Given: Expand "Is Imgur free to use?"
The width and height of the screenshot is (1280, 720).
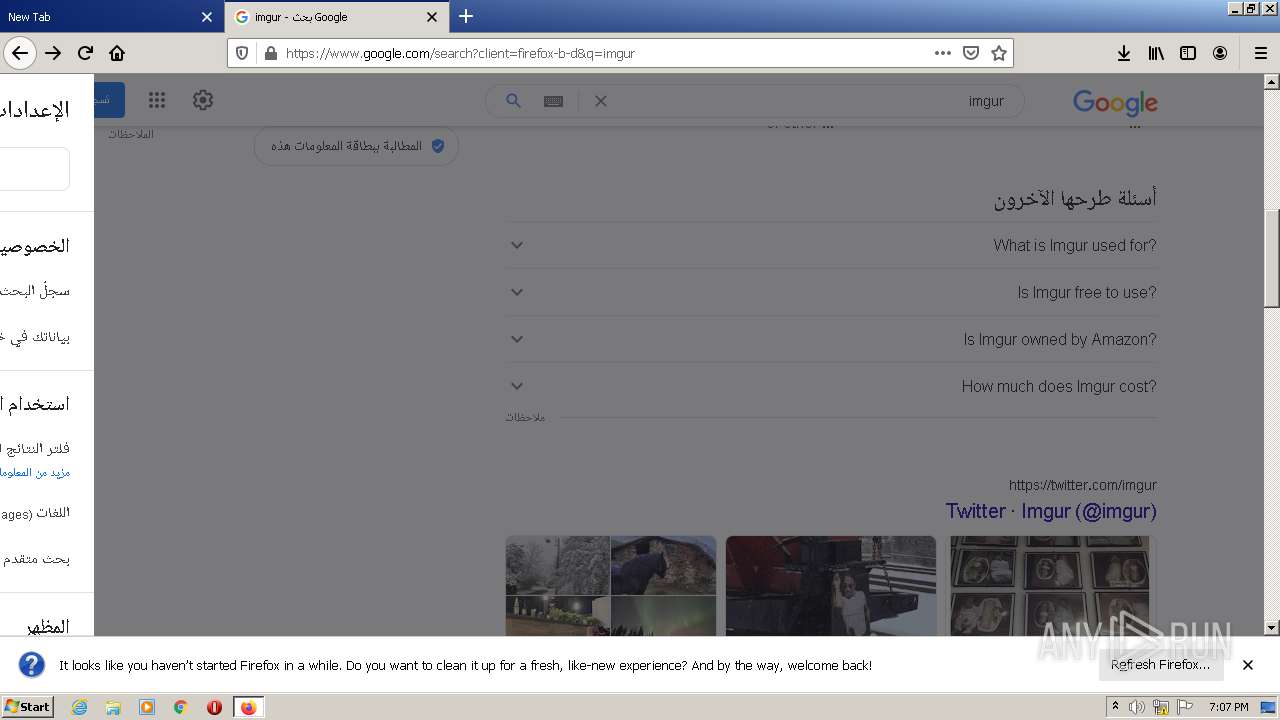Looking at the screenshot, I should click(831, 292).
